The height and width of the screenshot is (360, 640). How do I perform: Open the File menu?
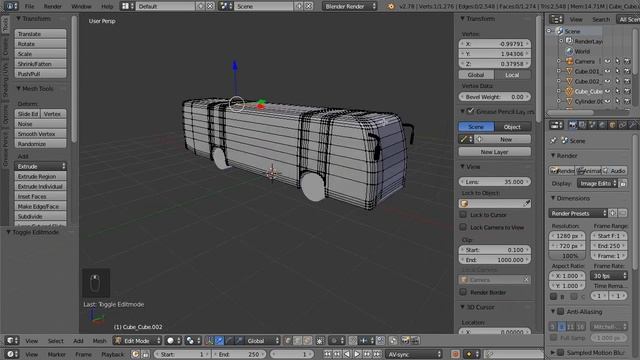(29, 6)
